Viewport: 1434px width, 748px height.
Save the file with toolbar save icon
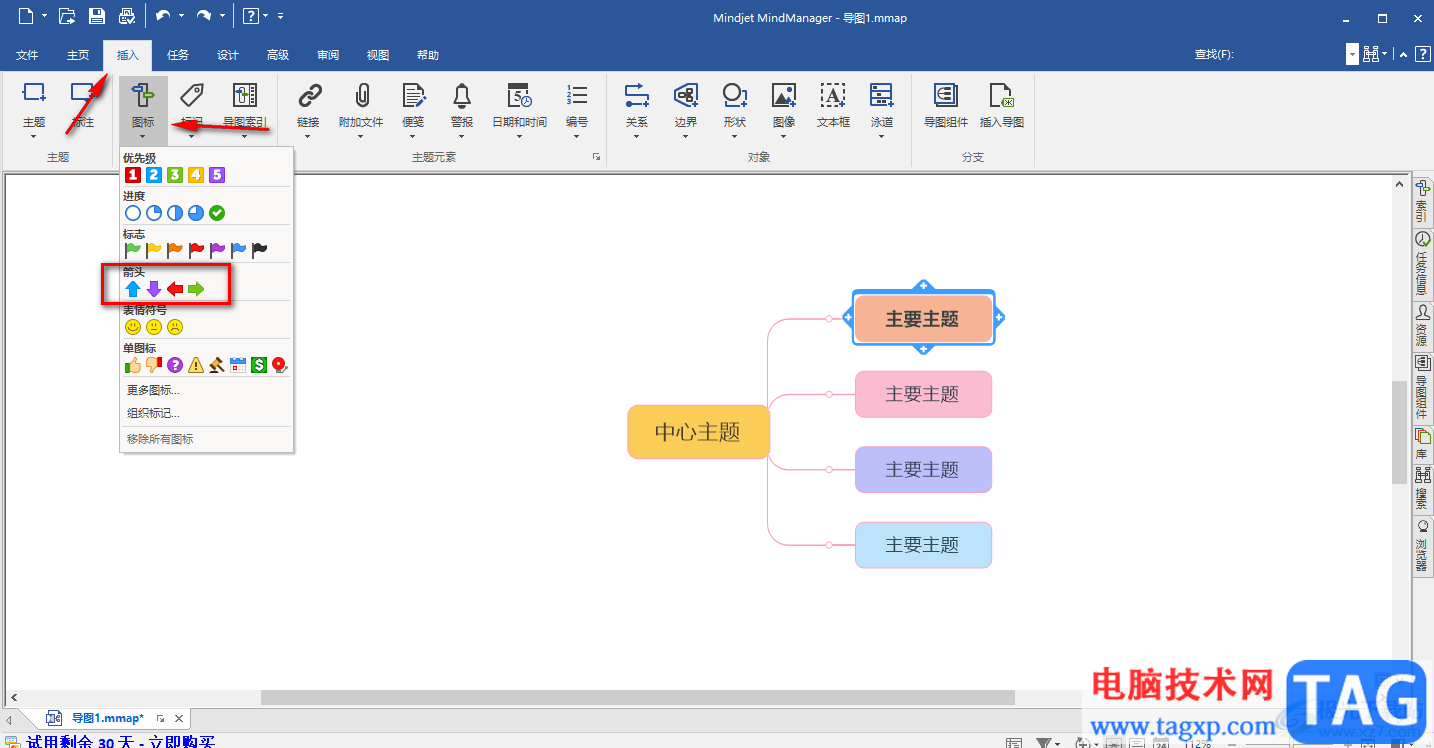[x=97, y=16]
